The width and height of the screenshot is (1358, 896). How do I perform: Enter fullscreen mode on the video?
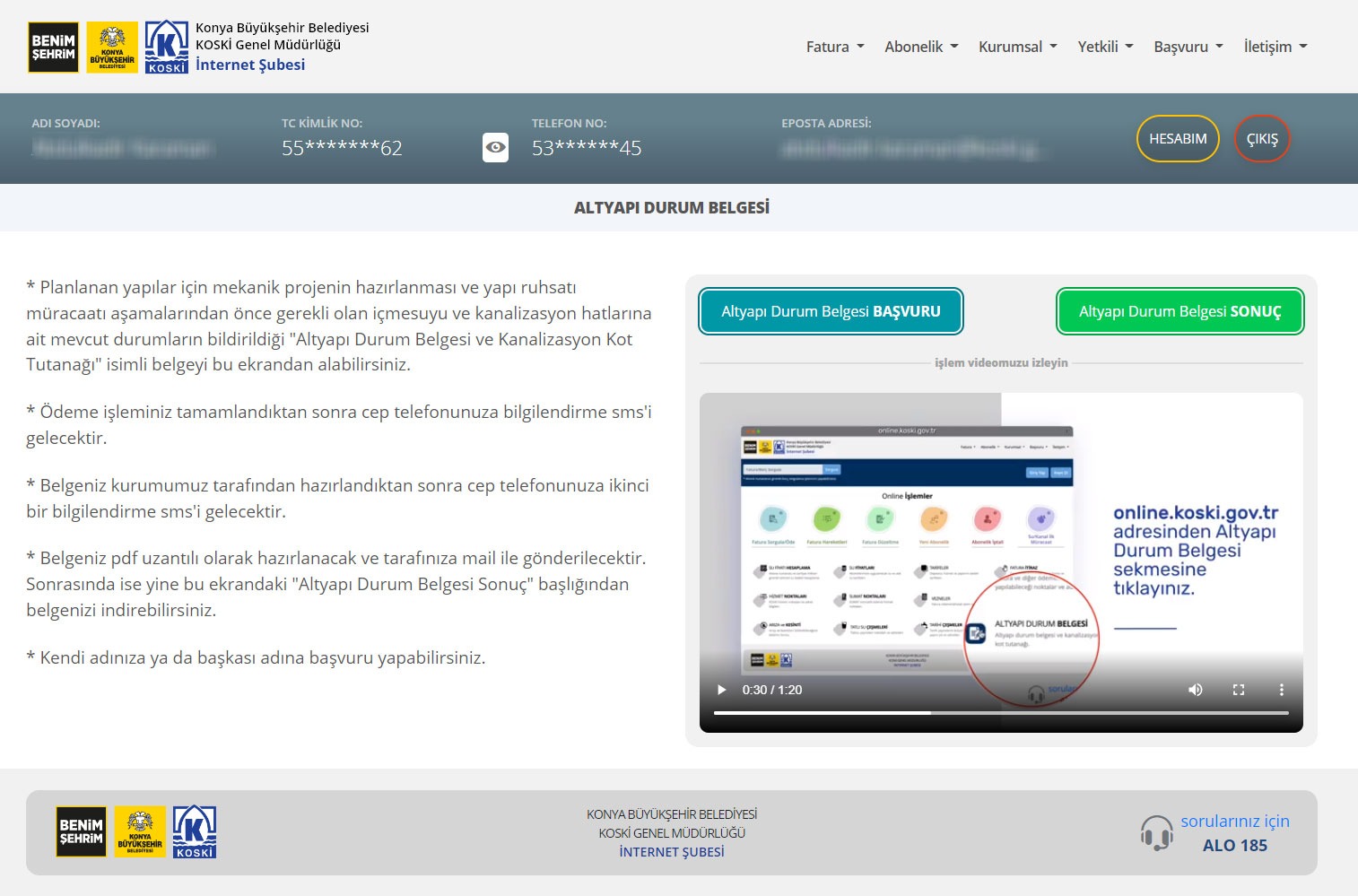click(x=1238, y=690)
